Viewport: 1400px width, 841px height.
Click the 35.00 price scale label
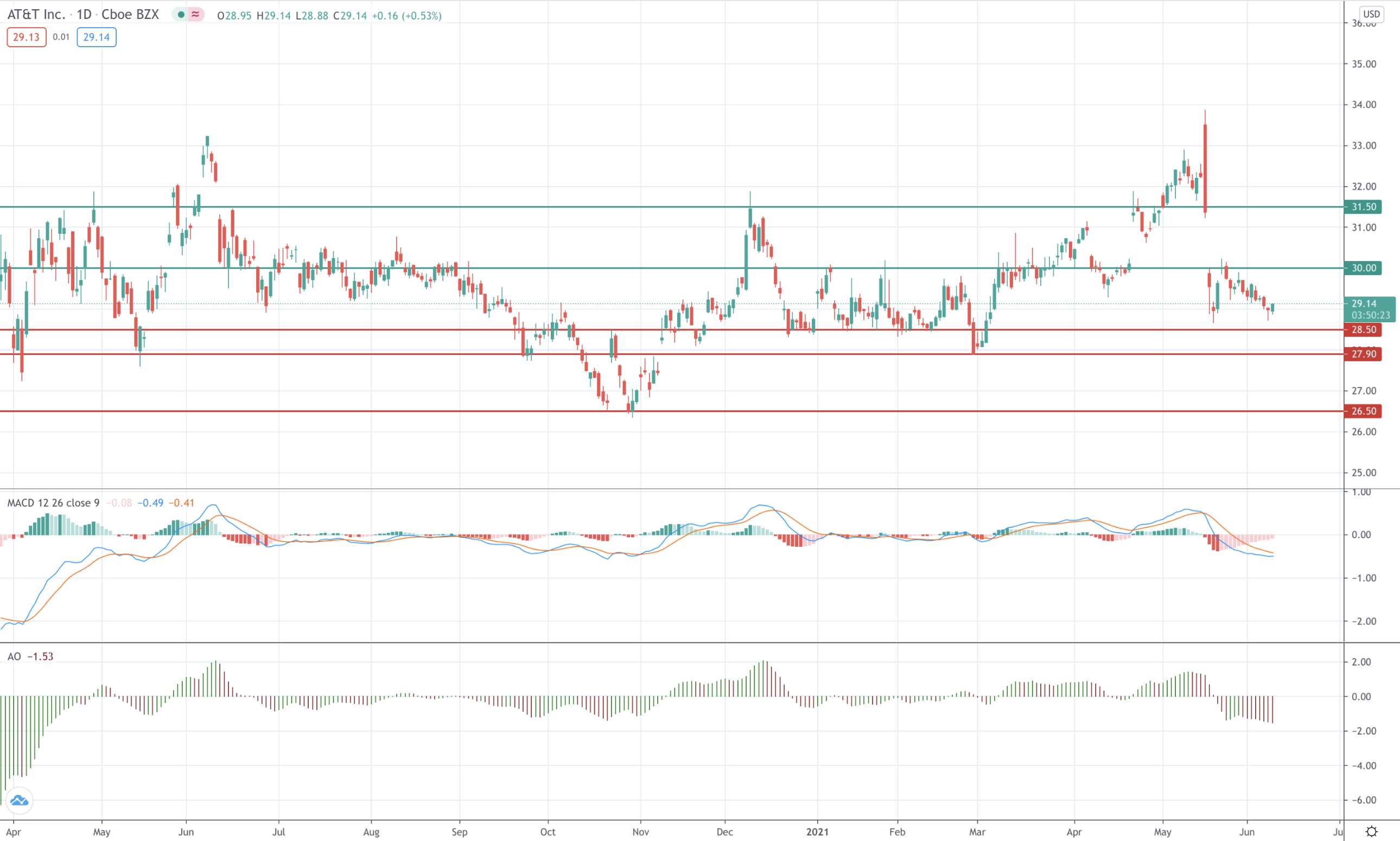click(x=1364, y=64)
